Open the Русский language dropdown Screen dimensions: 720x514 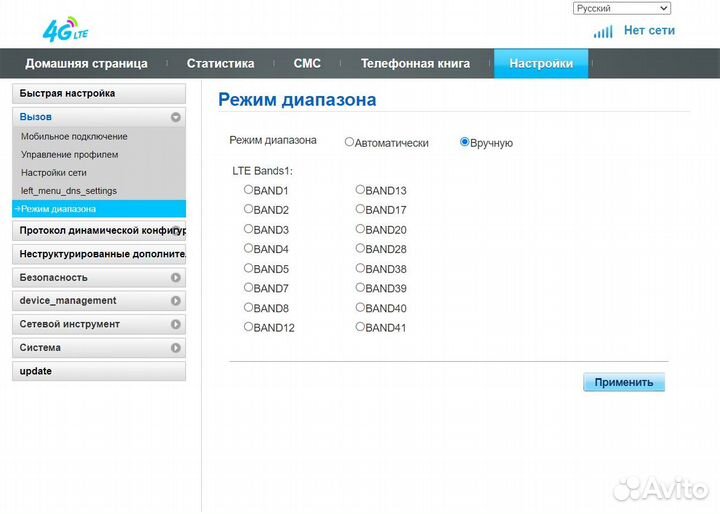pyautogui.click(x=621, y=8)
